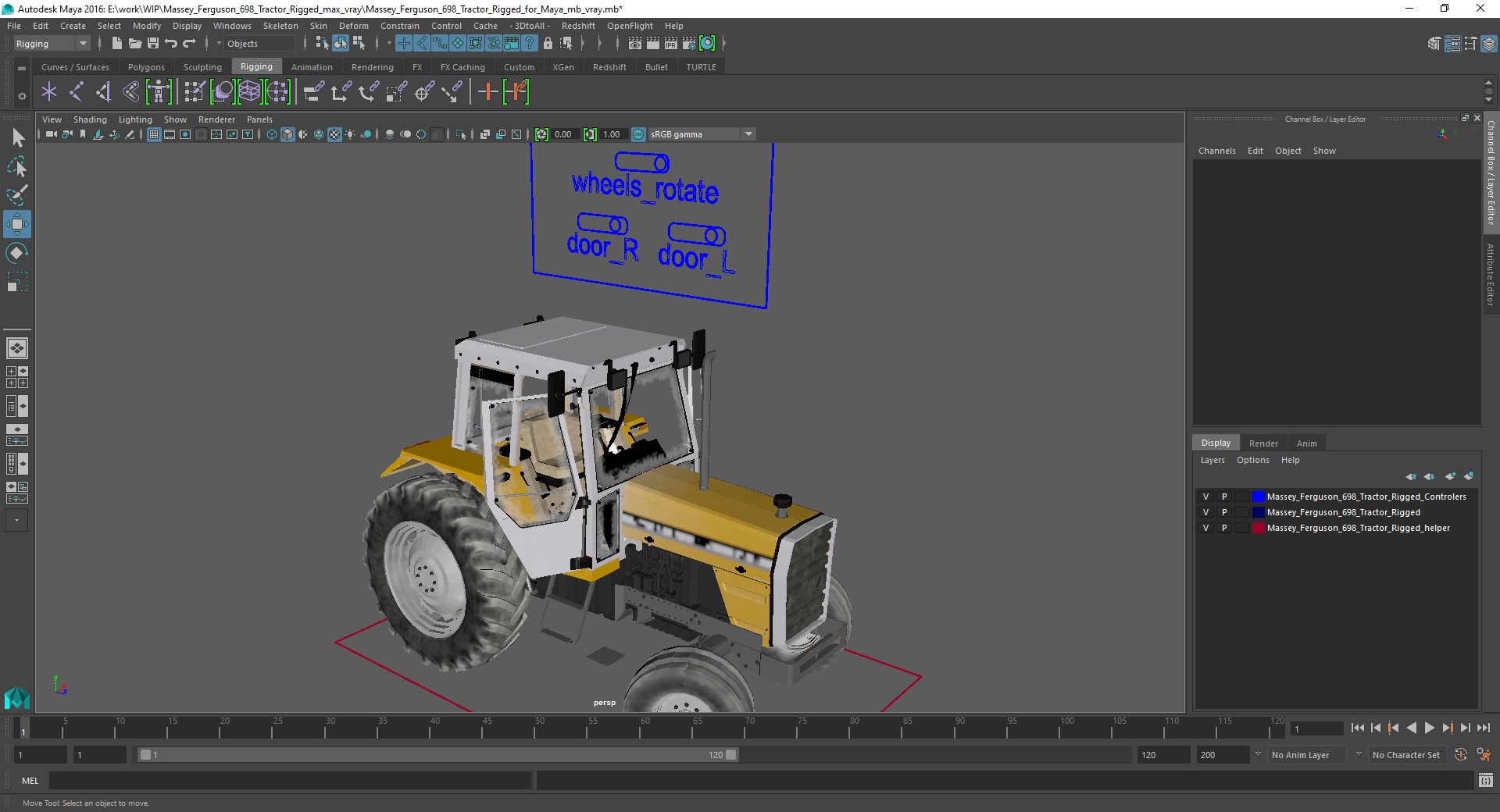Toggle playback P for Rigged_Controlers layer
The width and height of the screenshot is (1500, 812).
pyautogui.click(x=1224, y=497)
